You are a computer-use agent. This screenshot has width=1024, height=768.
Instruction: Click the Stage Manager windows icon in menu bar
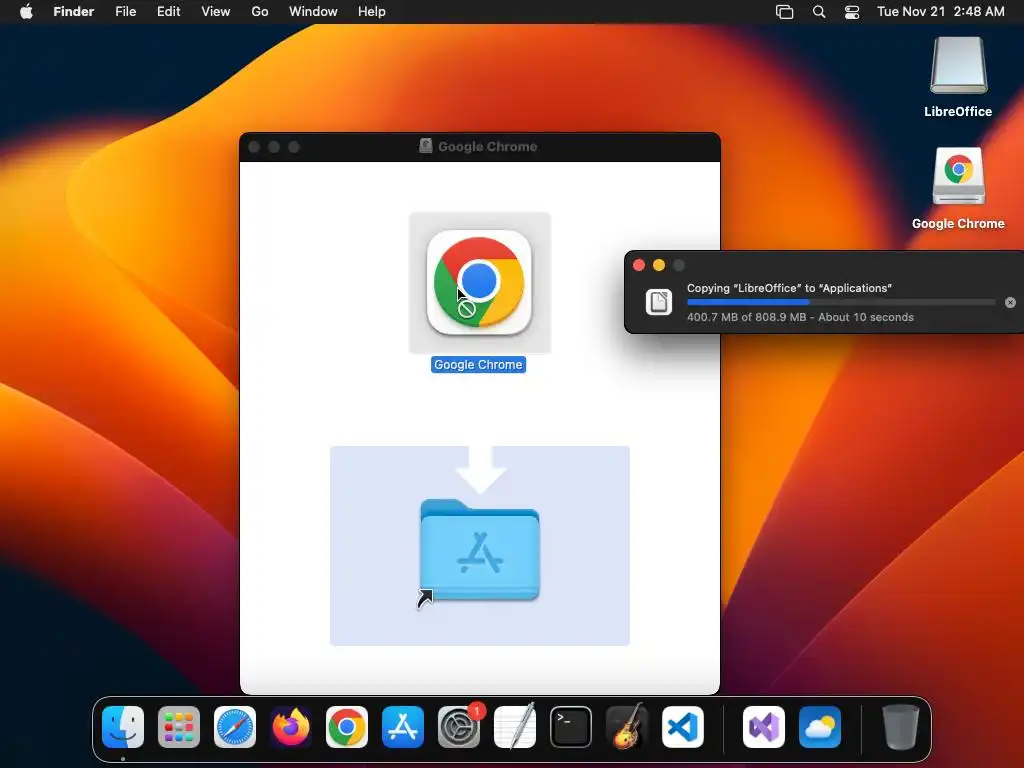(784, 12)
